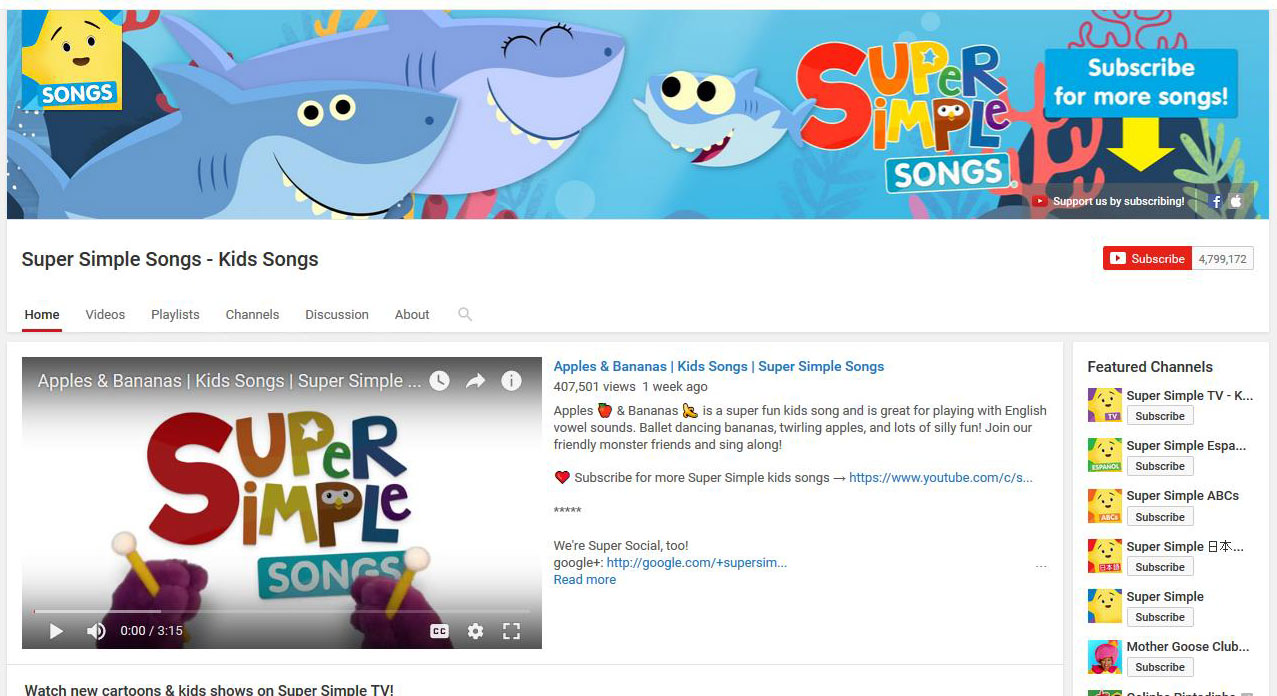Open the video settings gear
Viewport: 1277px width, 696px height.
[x=475, y=631]
